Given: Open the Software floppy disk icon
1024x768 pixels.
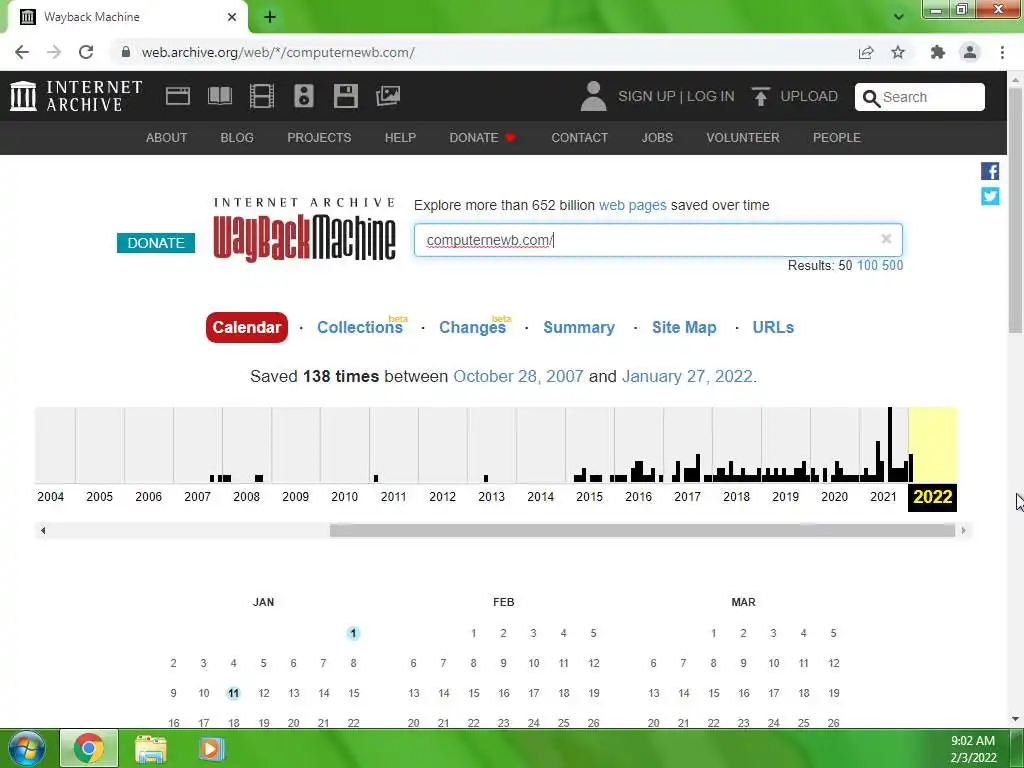Looking at the screenshot, I should click(x=345, y=96).
